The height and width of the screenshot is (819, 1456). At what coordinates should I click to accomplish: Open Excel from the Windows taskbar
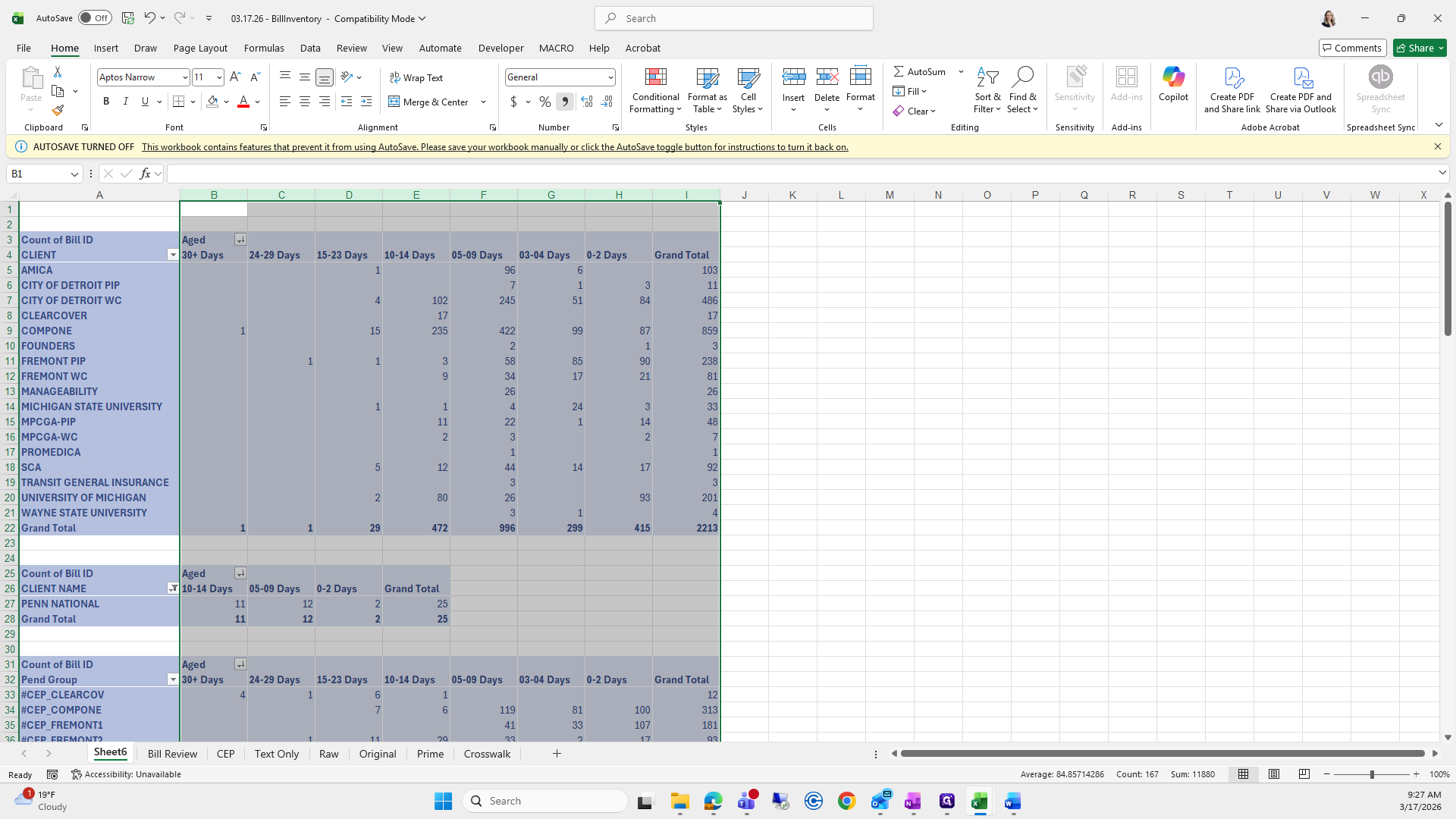pos(979,802)
